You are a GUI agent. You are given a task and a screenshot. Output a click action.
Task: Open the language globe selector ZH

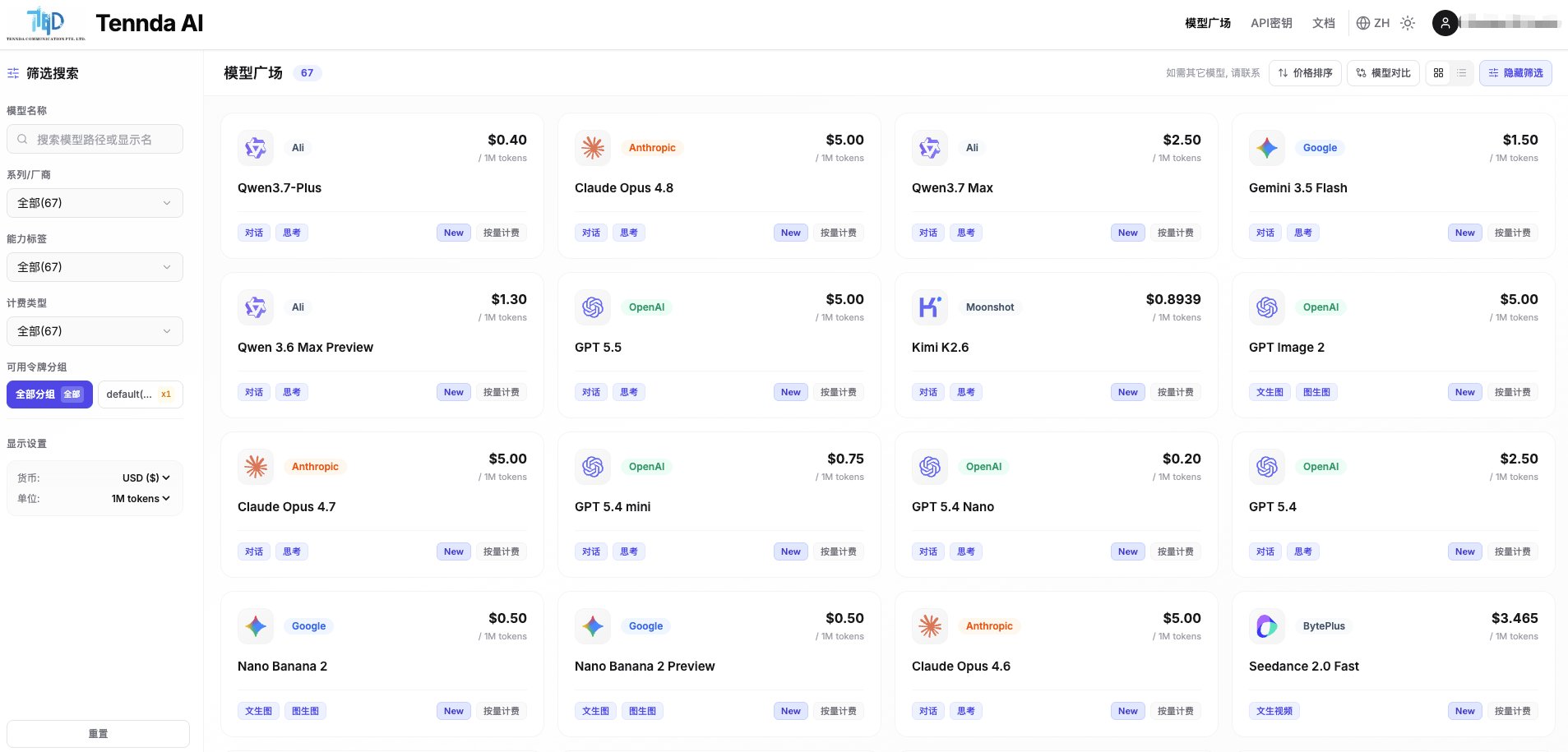[x=1373, y=23]
